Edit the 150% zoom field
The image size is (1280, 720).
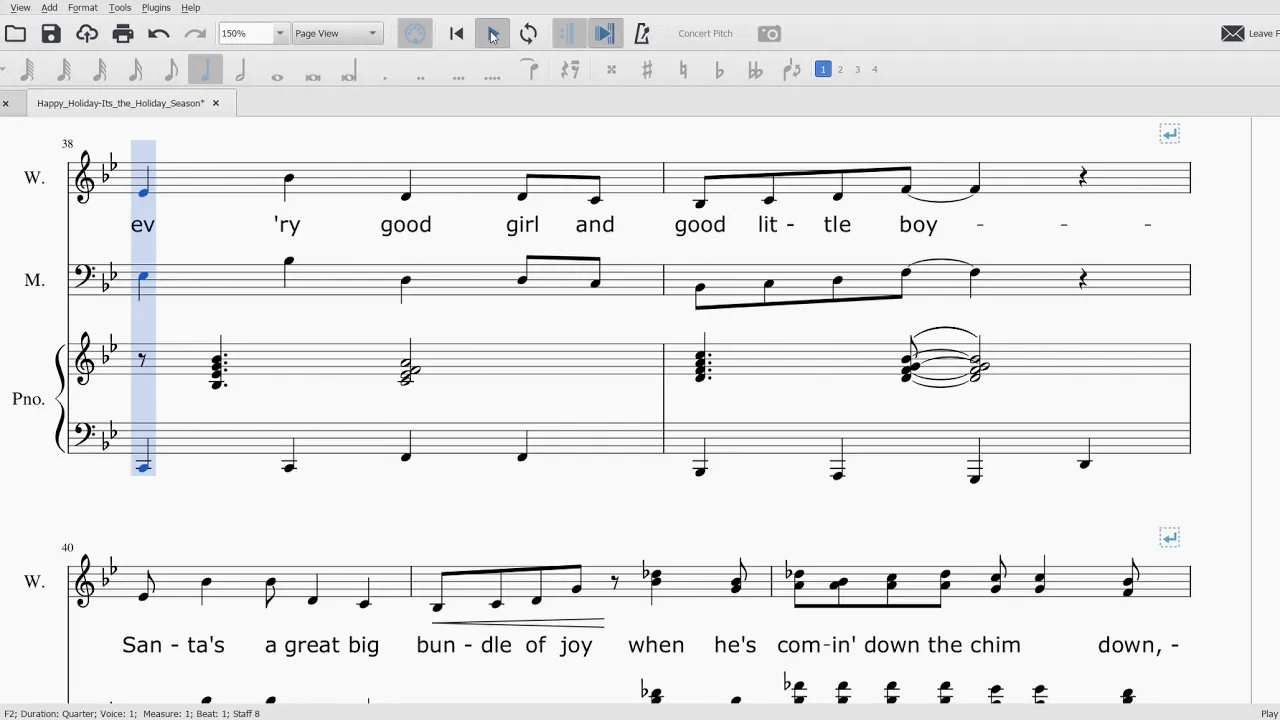point(245,34)
